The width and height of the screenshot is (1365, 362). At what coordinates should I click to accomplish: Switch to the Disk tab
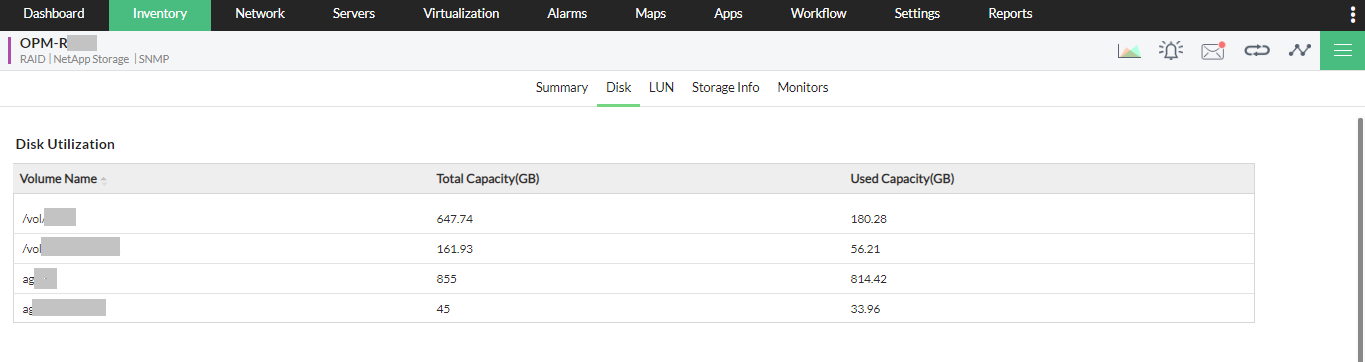(x=618, y=88)
